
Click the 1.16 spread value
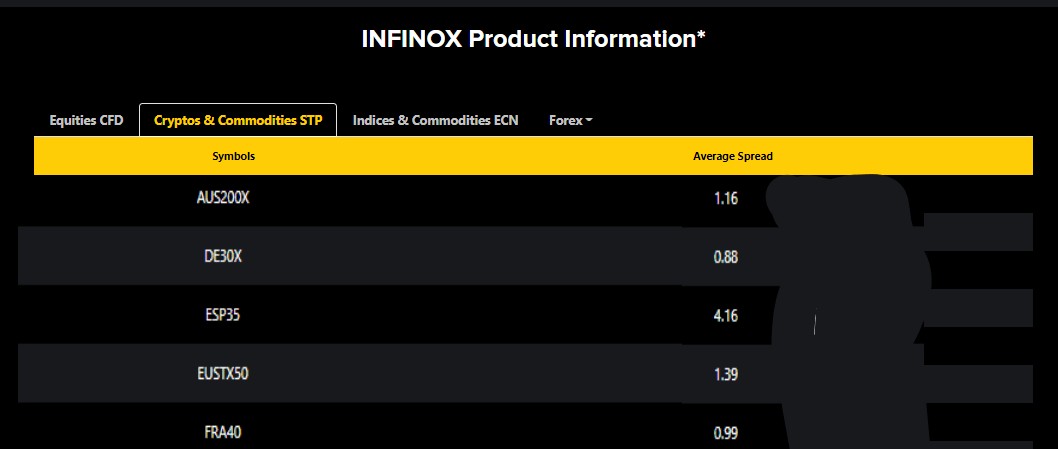[726, 199]
